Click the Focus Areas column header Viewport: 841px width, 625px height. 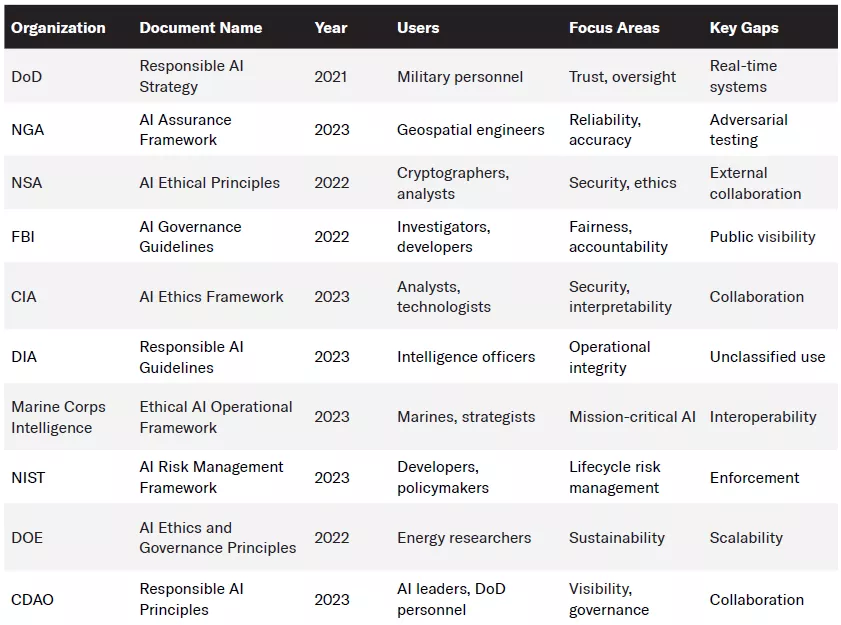pyautogui.click(x=614, y=28)
